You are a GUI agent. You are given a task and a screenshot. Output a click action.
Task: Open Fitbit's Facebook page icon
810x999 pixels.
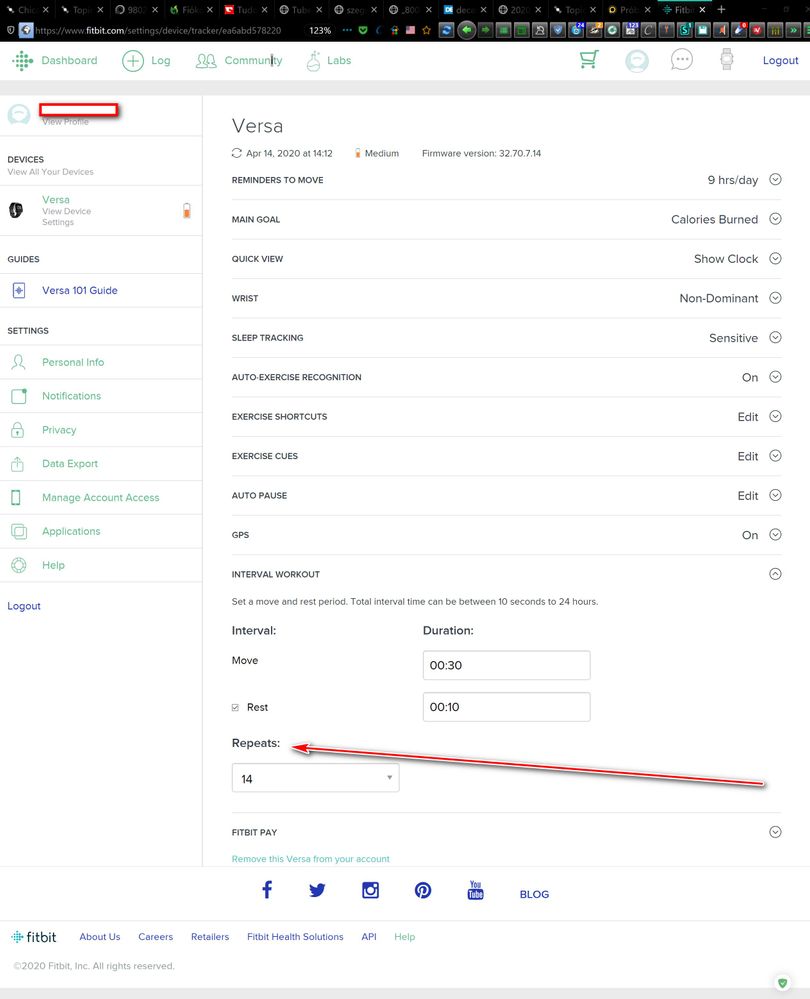267,889
